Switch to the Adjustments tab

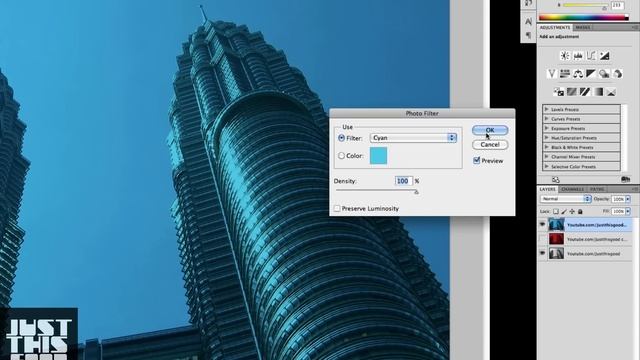pos(555,27)
